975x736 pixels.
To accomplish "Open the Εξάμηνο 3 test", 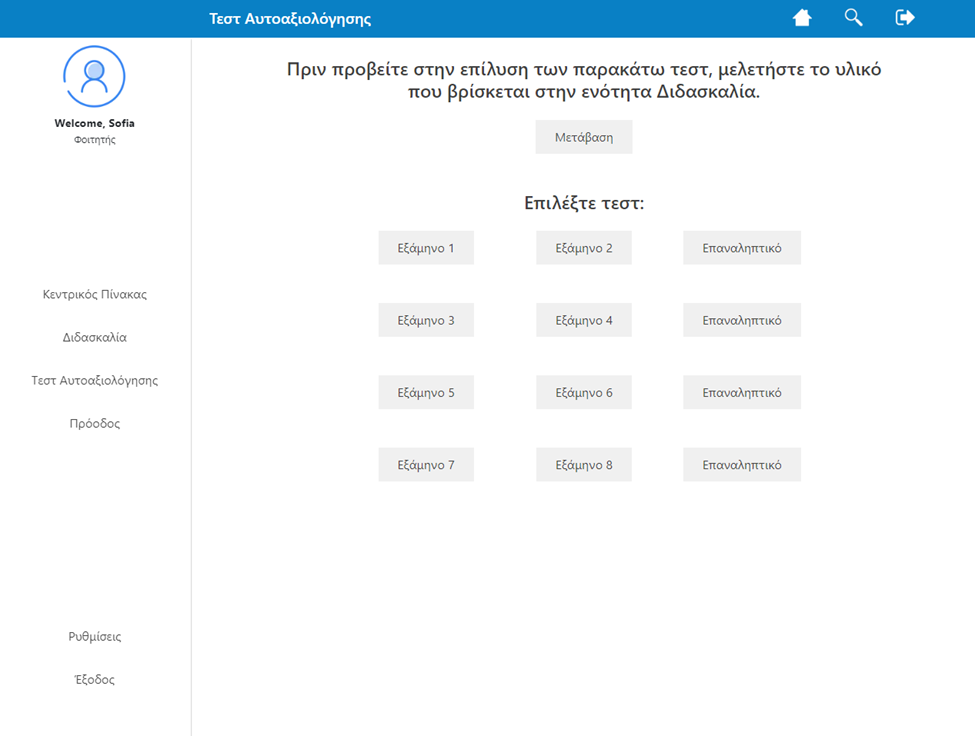I will pyautogui.click(x=426, y=319).
